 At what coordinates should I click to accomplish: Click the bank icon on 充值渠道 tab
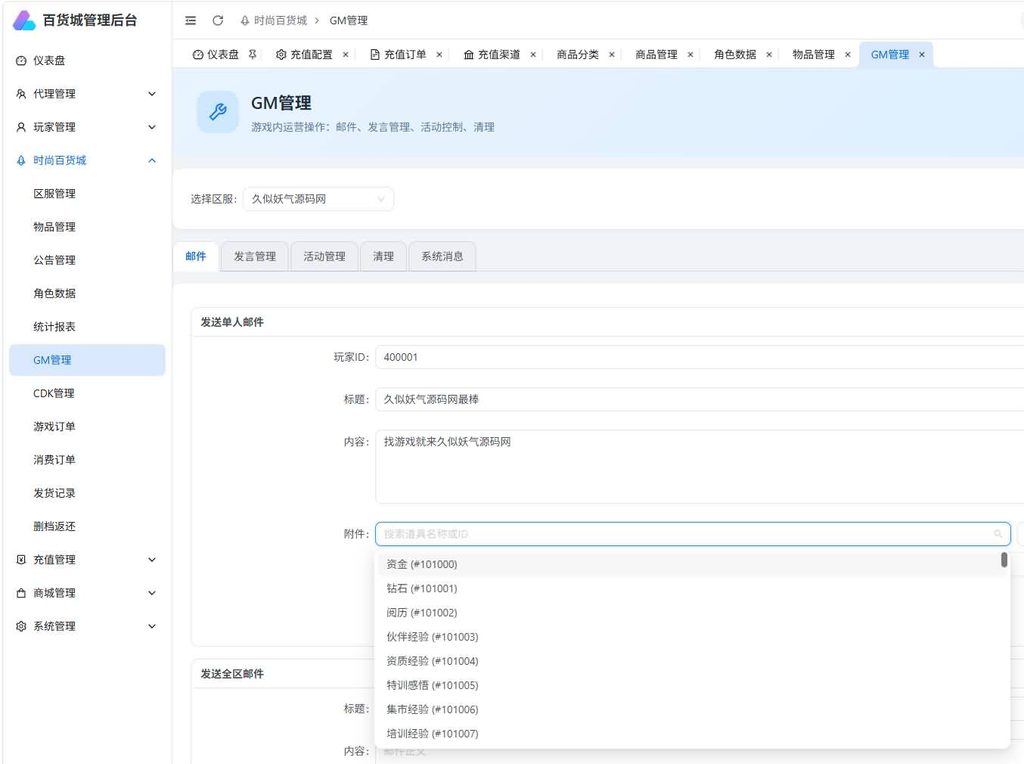pyautogui.click(x=468, y=55)
